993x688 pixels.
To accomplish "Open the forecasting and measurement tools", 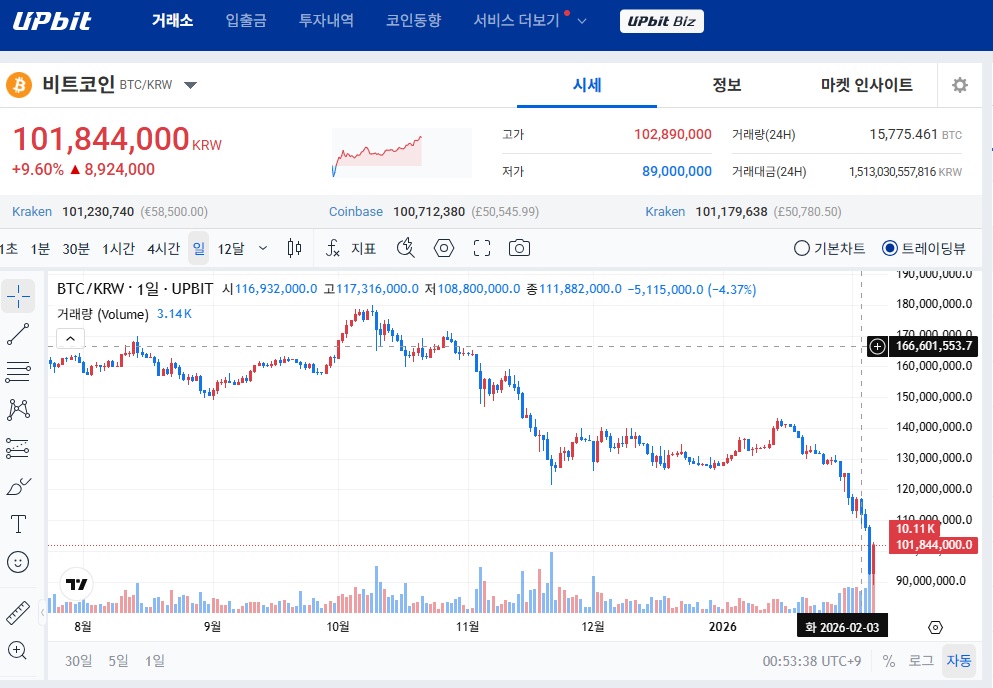I will (x=18, y=448).
